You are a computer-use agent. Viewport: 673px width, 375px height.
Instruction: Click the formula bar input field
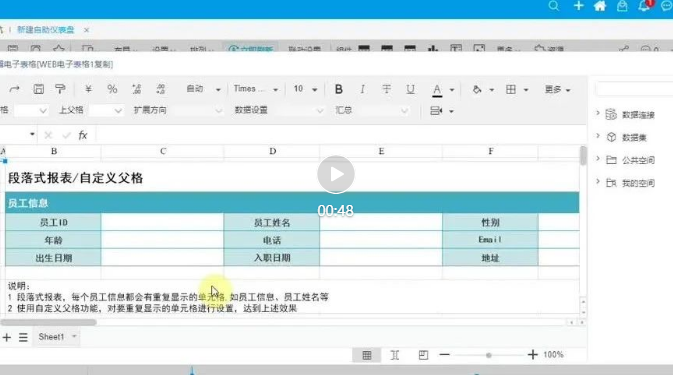[x=341, y=135]
